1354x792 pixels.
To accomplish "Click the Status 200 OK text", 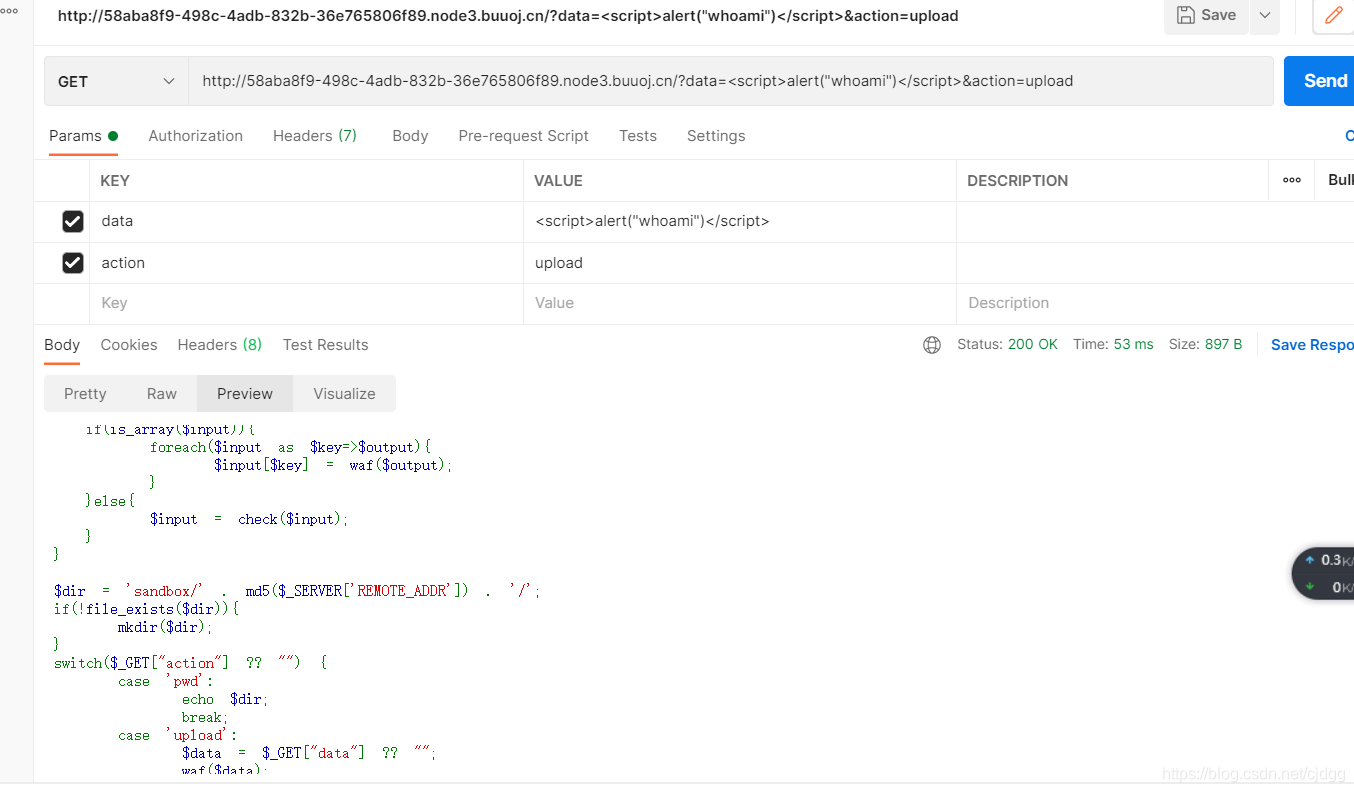I will [1007, 344].
